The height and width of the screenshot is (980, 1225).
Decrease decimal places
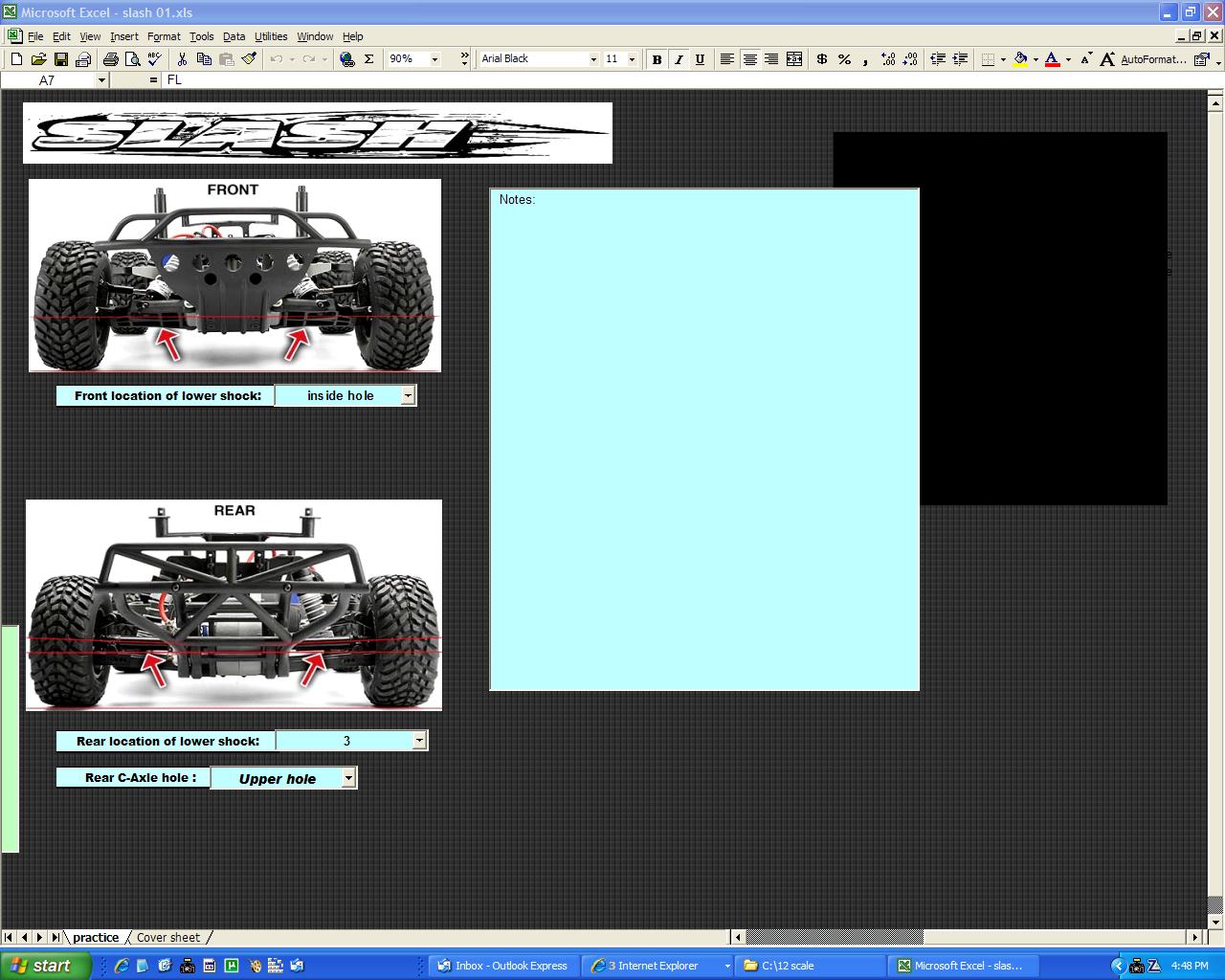[910, 59]
